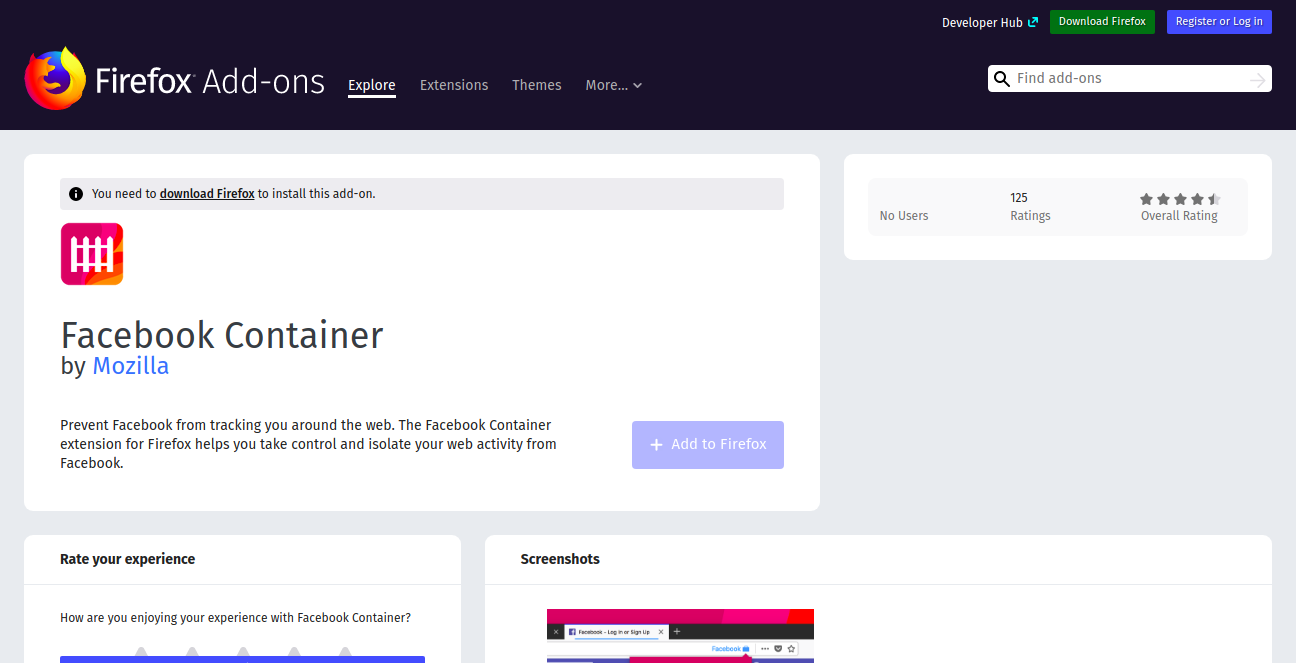Open the Mozilla author link

(x=131, y=366)
